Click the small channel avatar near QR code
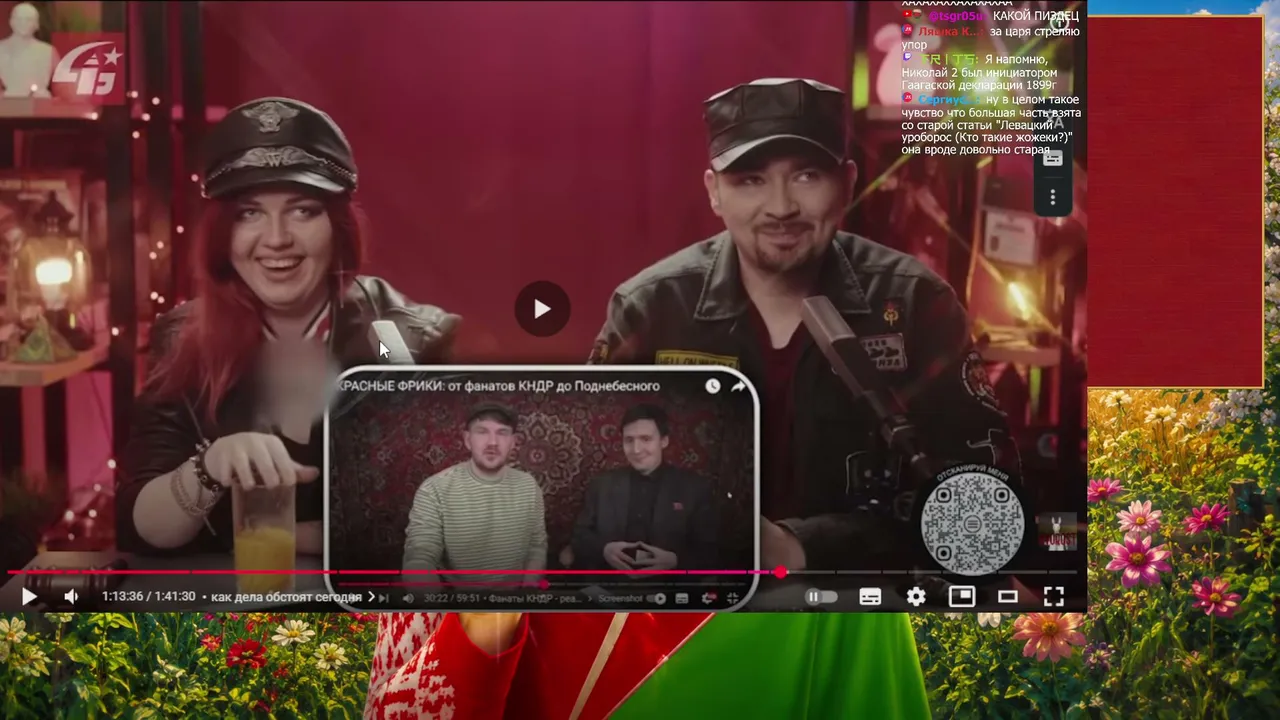 point(1056,531)
